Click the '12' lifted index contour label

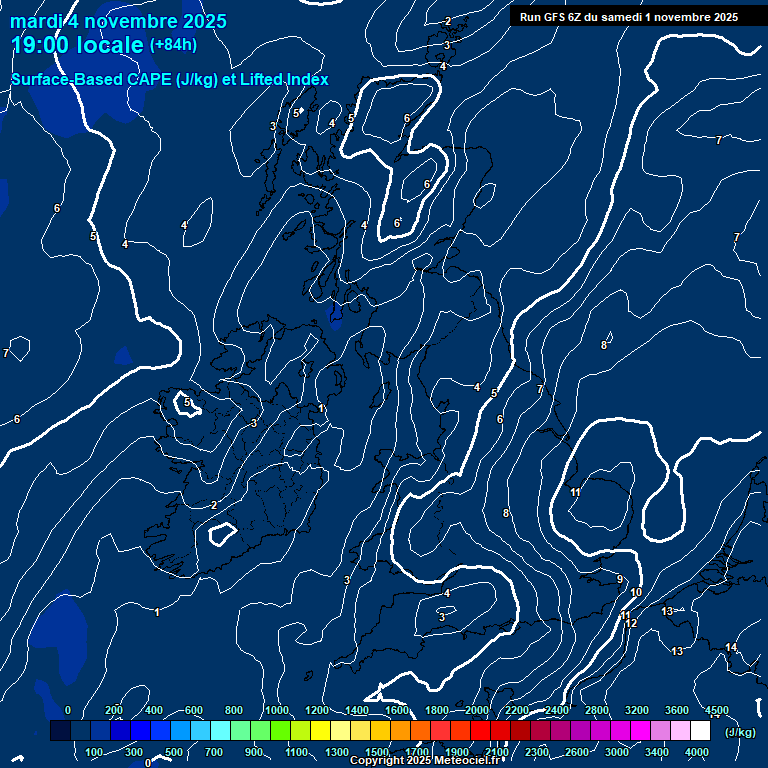click(631, 623)
